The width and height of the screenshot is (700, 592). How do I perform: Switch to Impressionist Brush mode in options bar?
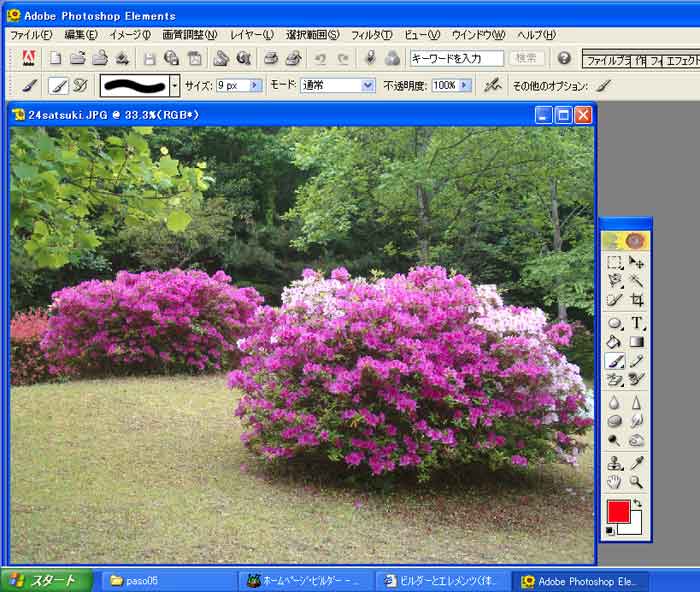80,86
